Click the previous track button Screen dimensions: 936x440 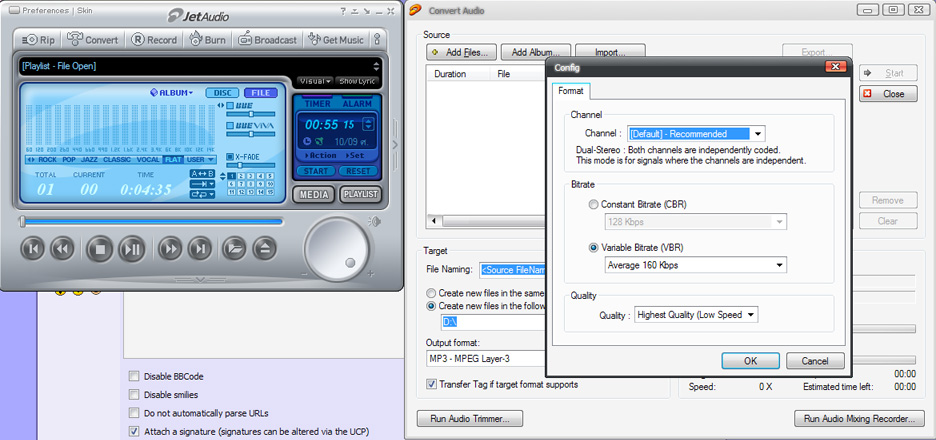click(x=32, y=248)
